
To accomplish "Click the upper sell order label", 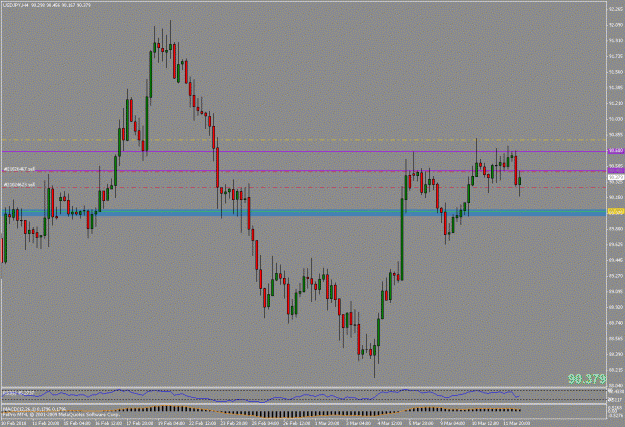I will click(x=19, y=169).
